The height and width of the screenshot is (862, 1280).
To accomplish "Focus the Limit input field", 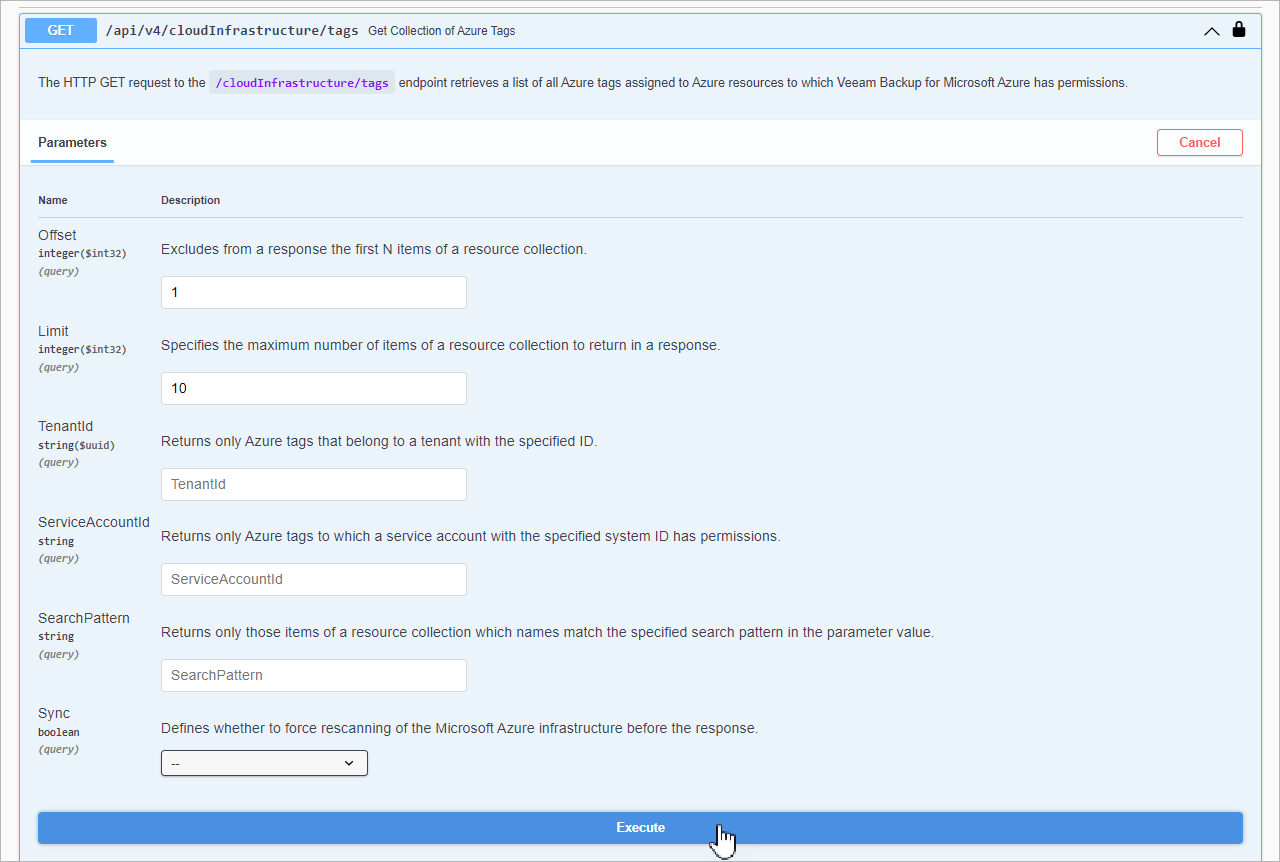I will click(314, 388).
